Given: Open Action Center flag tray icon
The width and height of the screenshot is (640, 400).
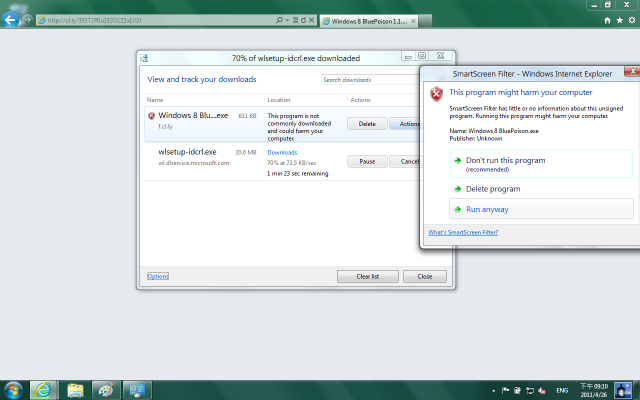Looking at the screenshot, I should (505, 391).
